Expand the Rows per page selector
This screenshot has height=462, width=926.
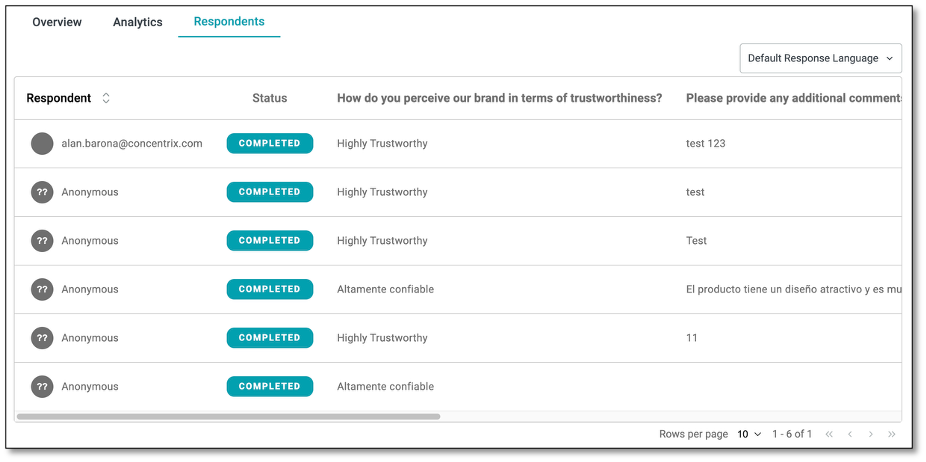tap(749, 434)
